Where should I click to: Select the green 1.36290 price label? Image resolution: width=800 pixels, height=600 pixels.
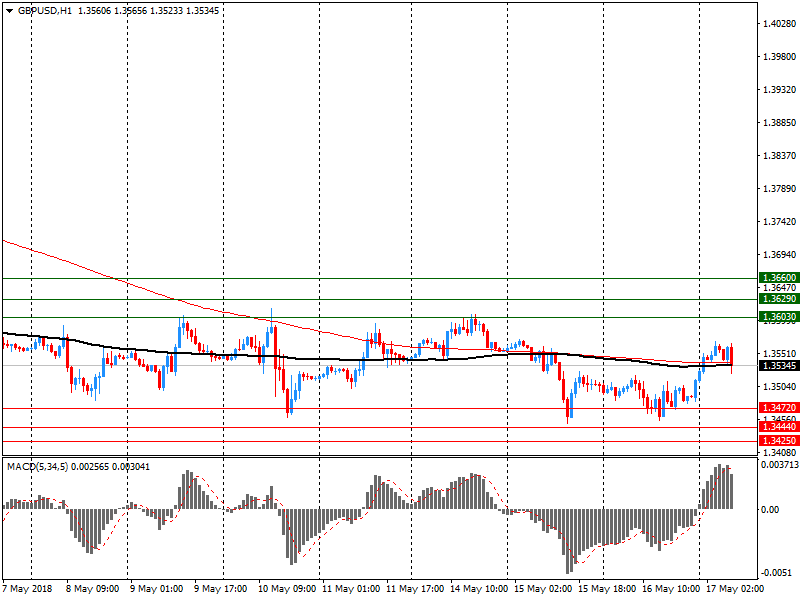click(x=778, y=299)
